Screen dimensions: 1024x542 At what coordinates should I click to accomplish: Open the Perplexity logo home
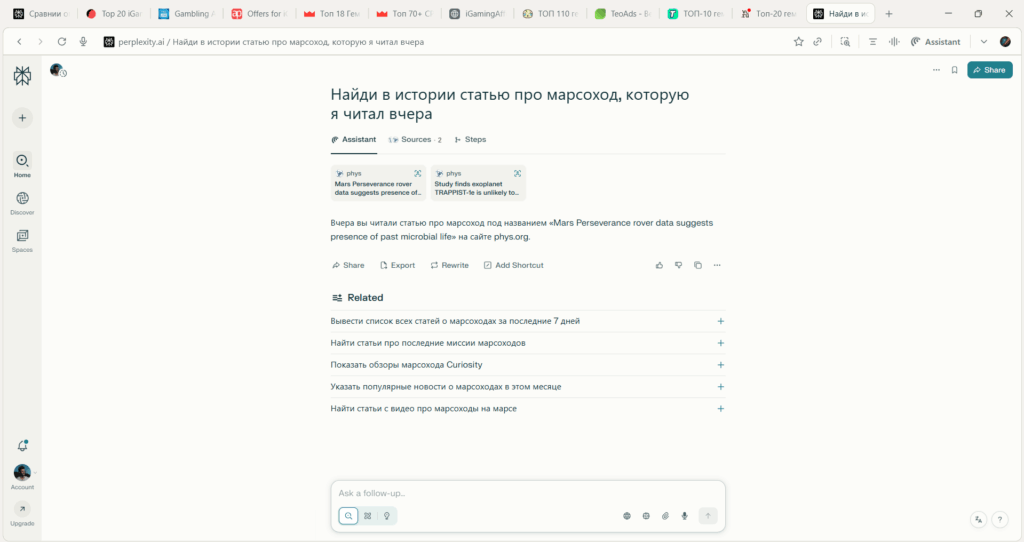coord(22,76)
